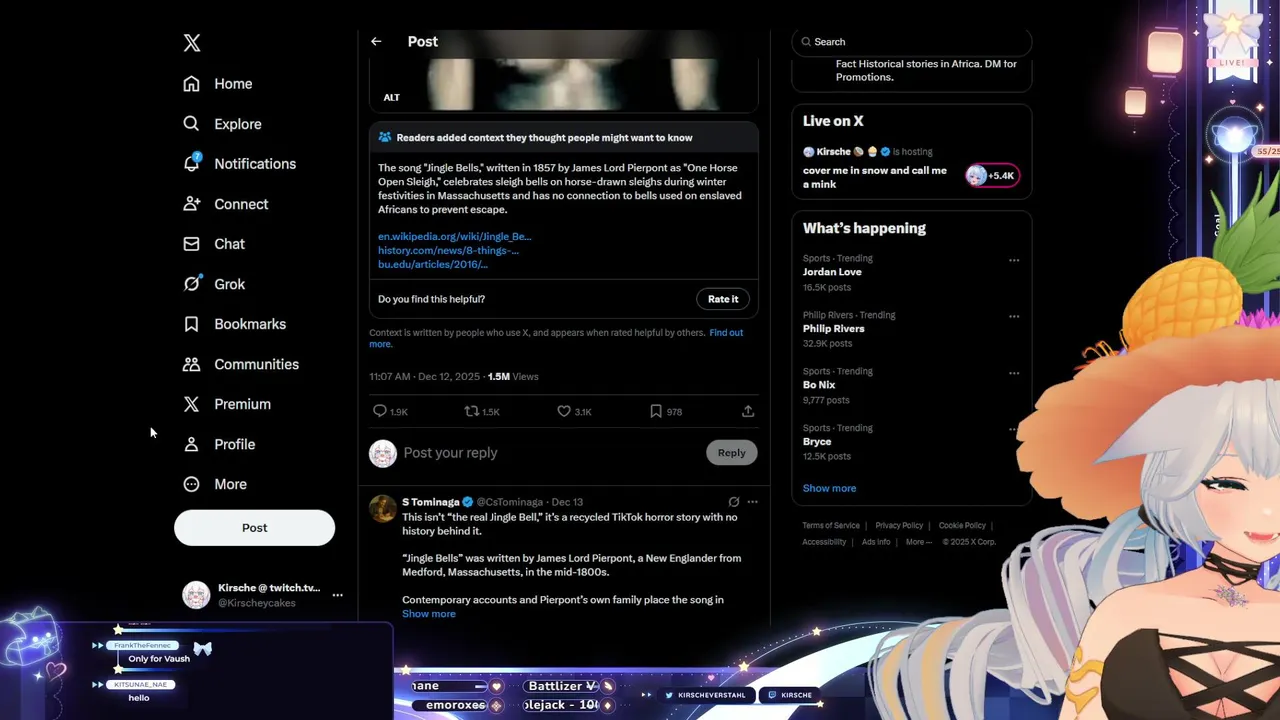The height and width of the screenshot is (720, 1280).
Task: Click the 1.5M Views count
Action: (x=513, y=376)
